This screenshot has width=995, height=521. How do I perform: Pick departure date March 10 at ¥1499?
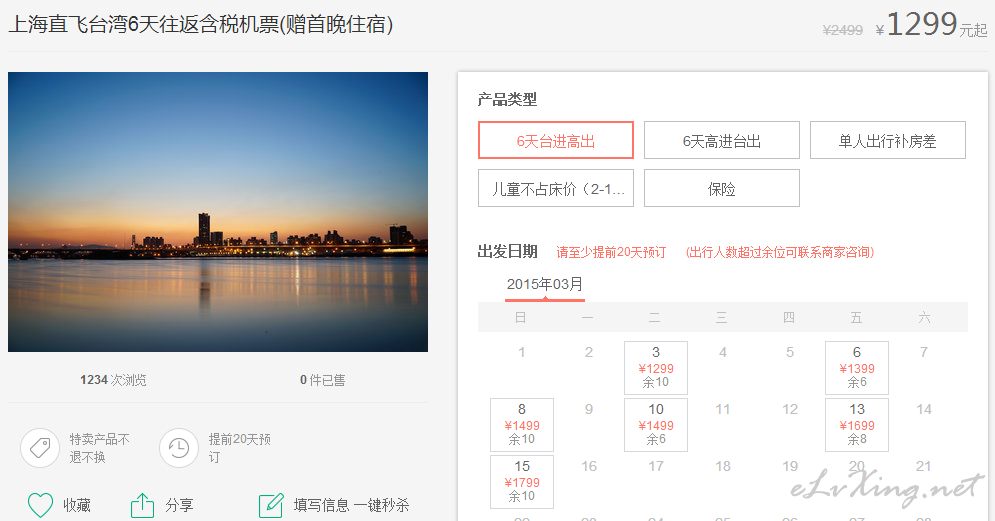[x=656, y=425]
